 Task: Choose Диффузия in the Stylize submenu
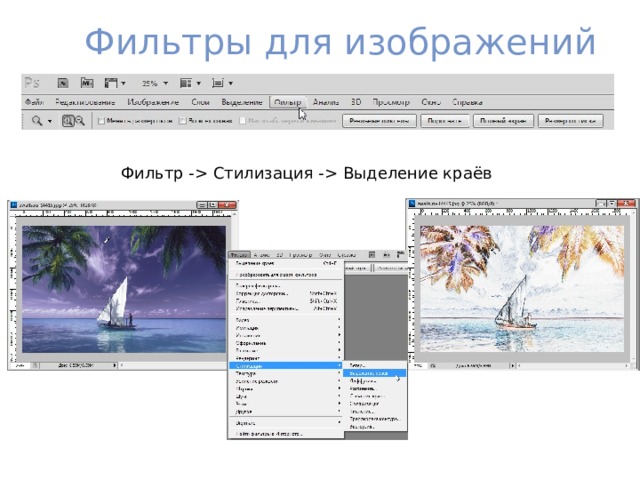[x=375, y=381]
